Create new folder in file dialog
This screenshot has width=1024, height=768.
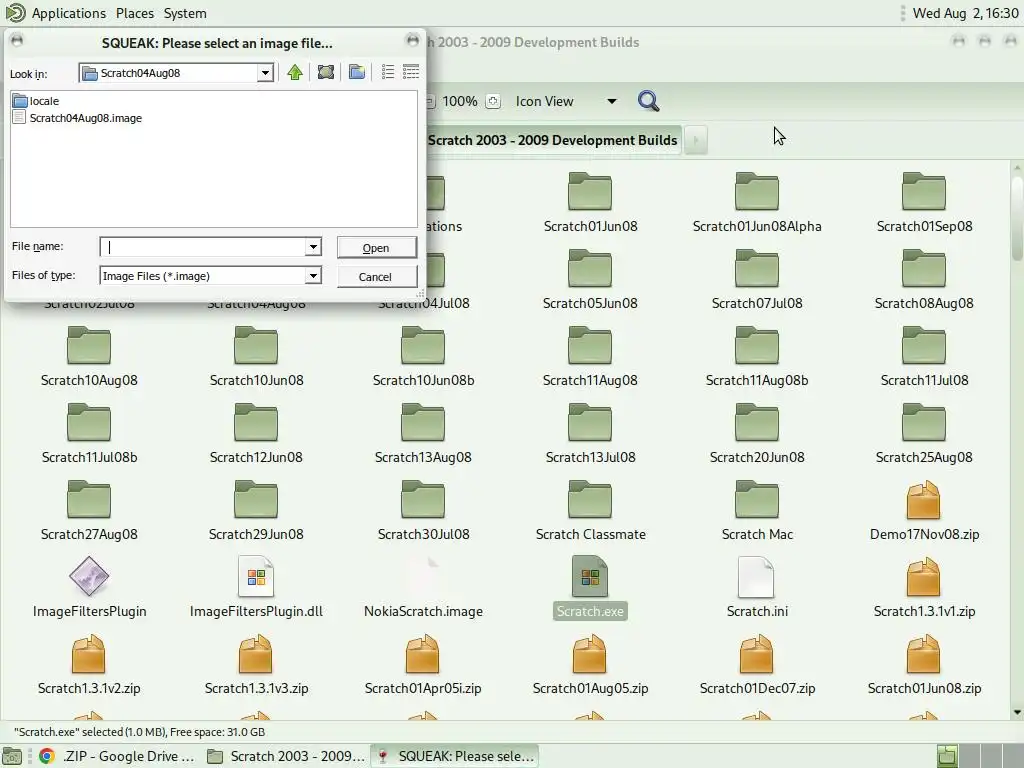[x=357, y=72]
